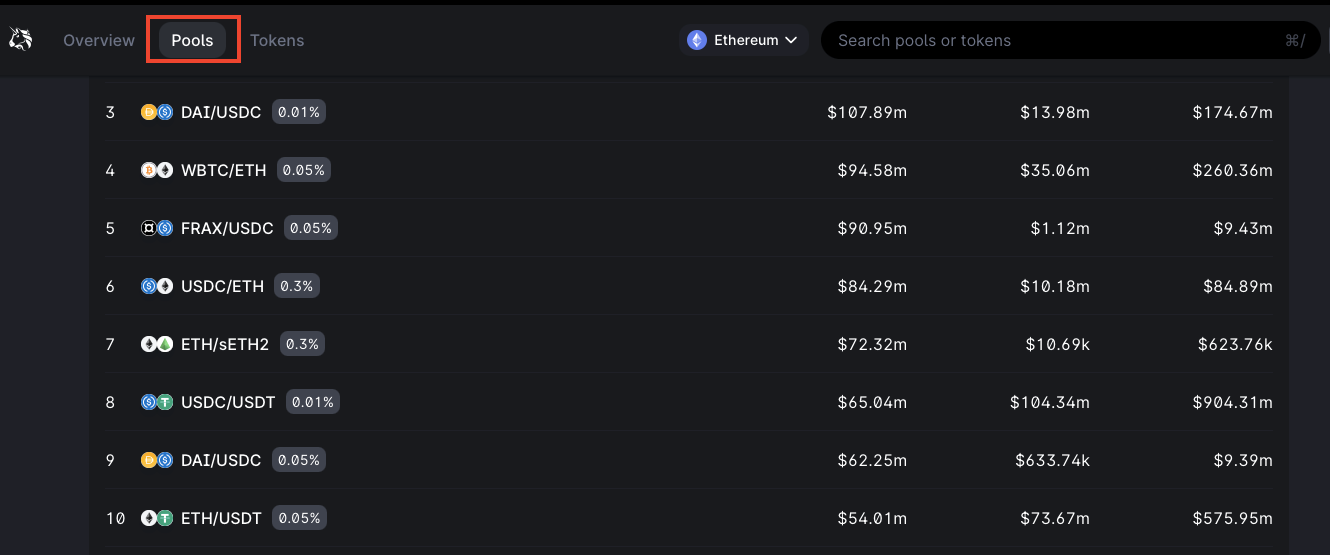Viewport: 1330px width, 555px height.
Task: Switch to the Overview tab
Action: [99, 40]
